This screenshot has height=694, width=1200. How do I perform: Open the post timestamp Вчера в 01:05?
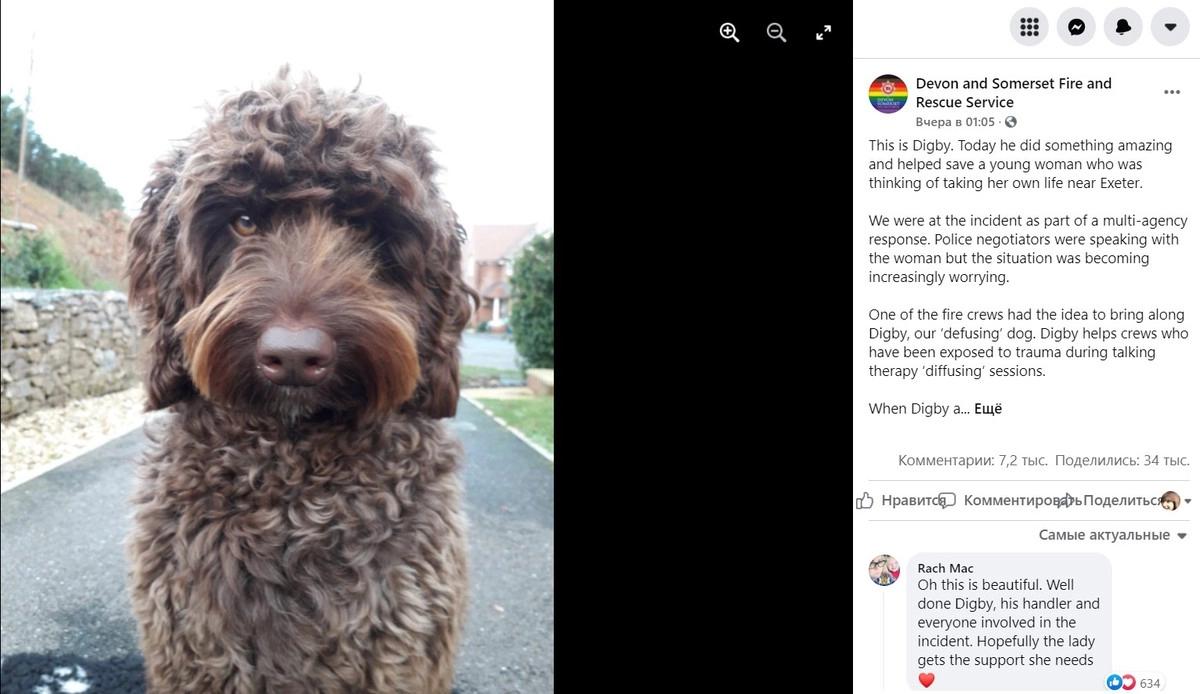pos(955,122)
